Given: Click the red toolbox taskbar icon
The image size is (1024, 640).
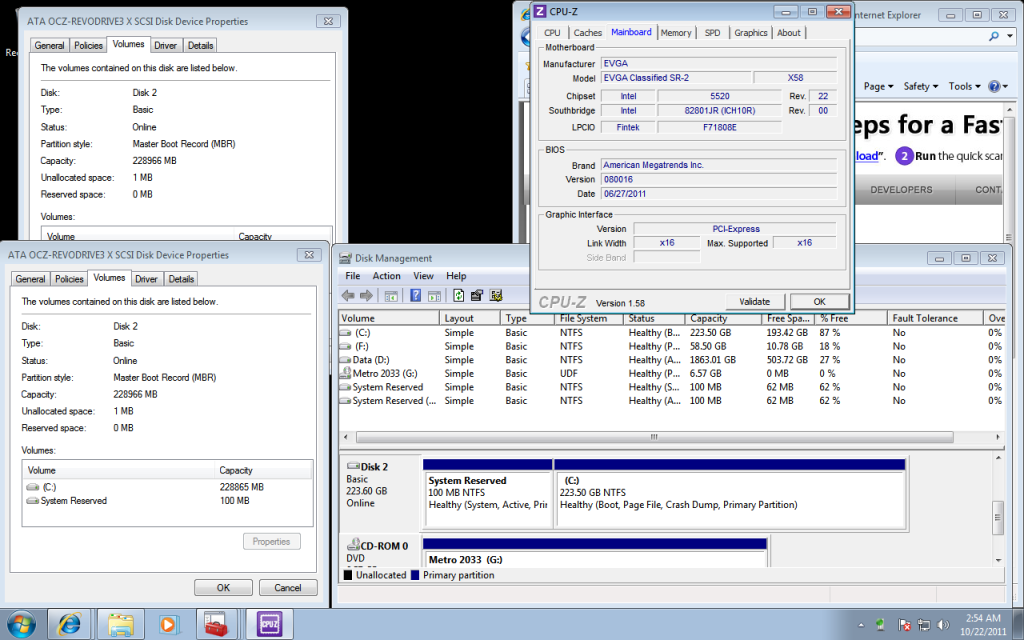Looking at the screenshot, I should click(216, 624).
